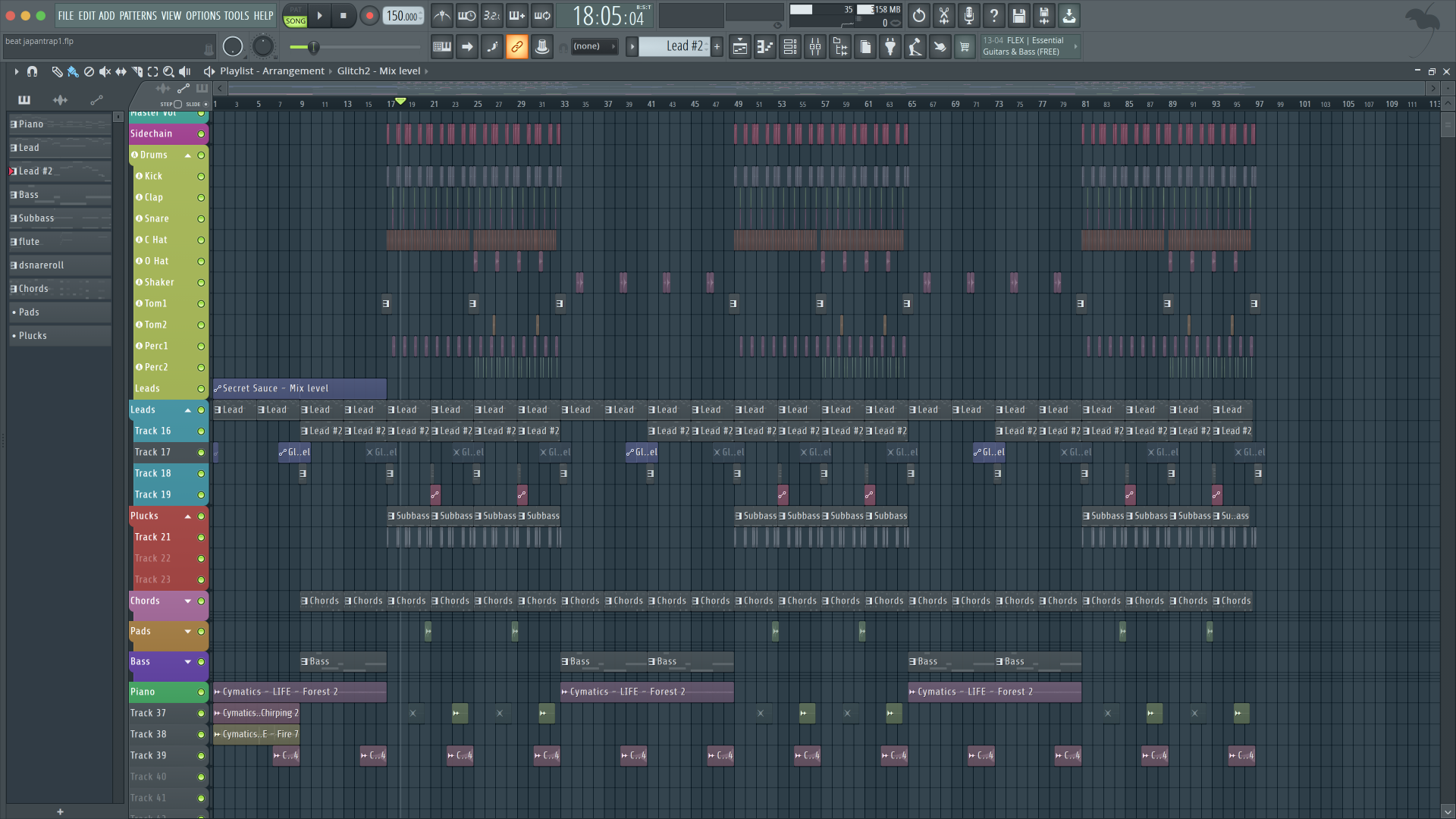
Task: Open the Playlist view icon
Action: click(x=740, y=47)
